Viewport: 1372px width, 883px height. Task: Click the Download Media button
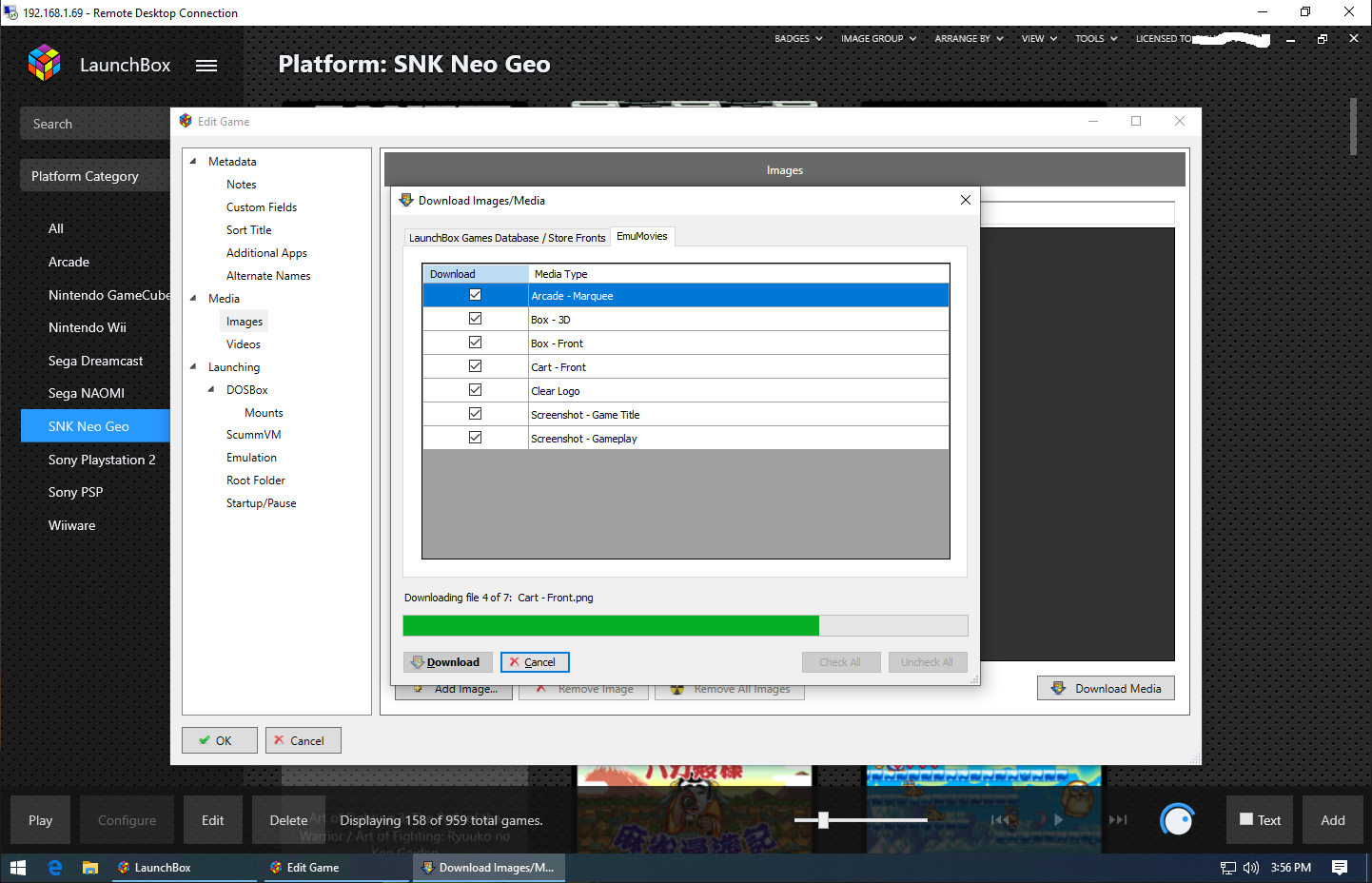tap(1106, 688)
